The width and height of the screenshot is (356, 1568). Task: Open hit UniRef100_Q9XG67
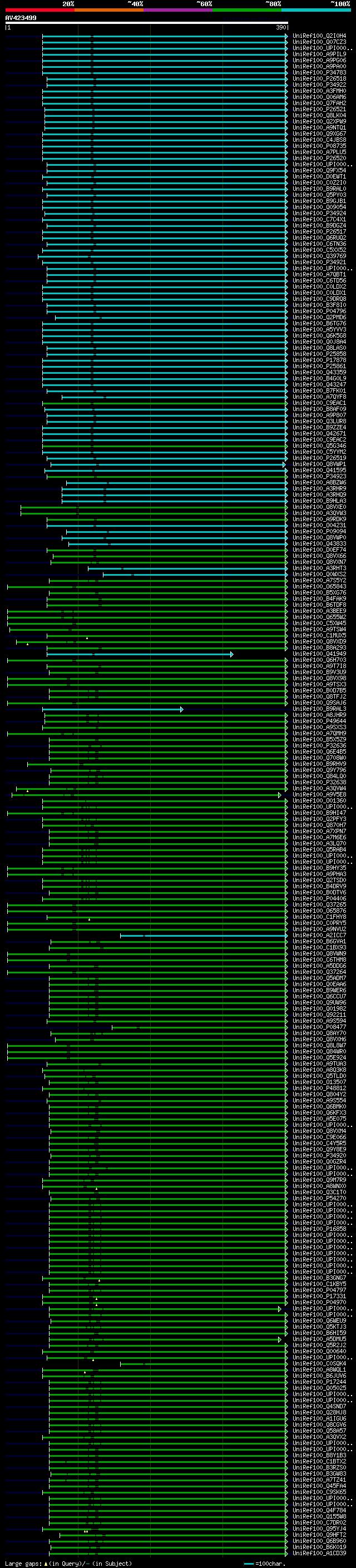click(319, 133)
